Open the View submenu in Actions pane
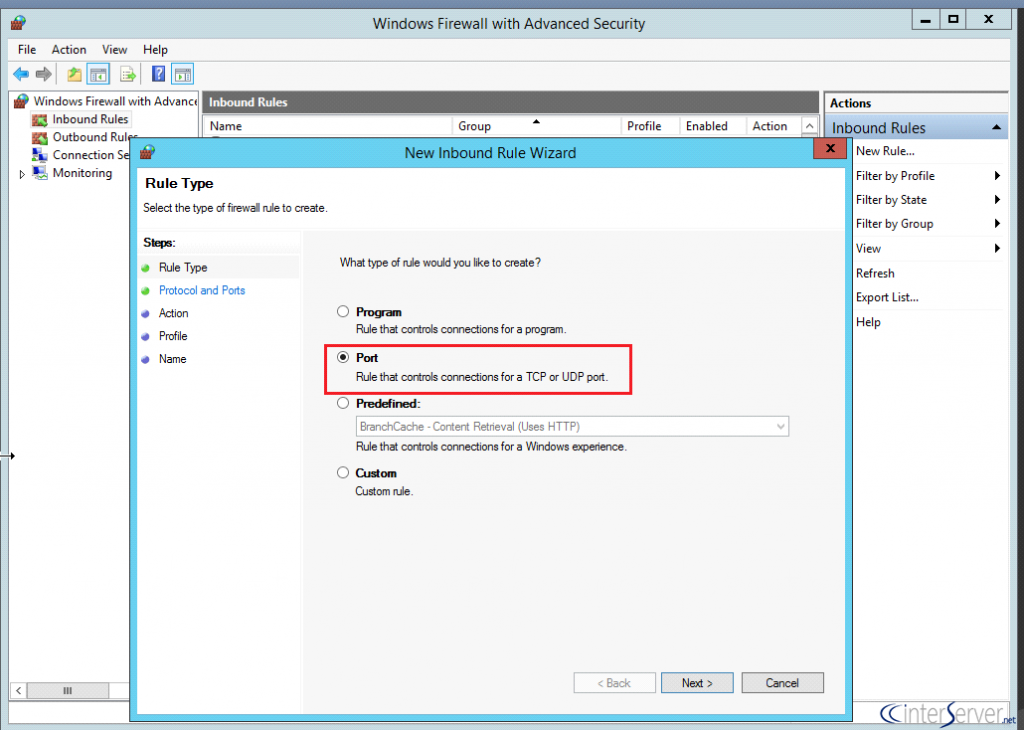 click(997, 248)
